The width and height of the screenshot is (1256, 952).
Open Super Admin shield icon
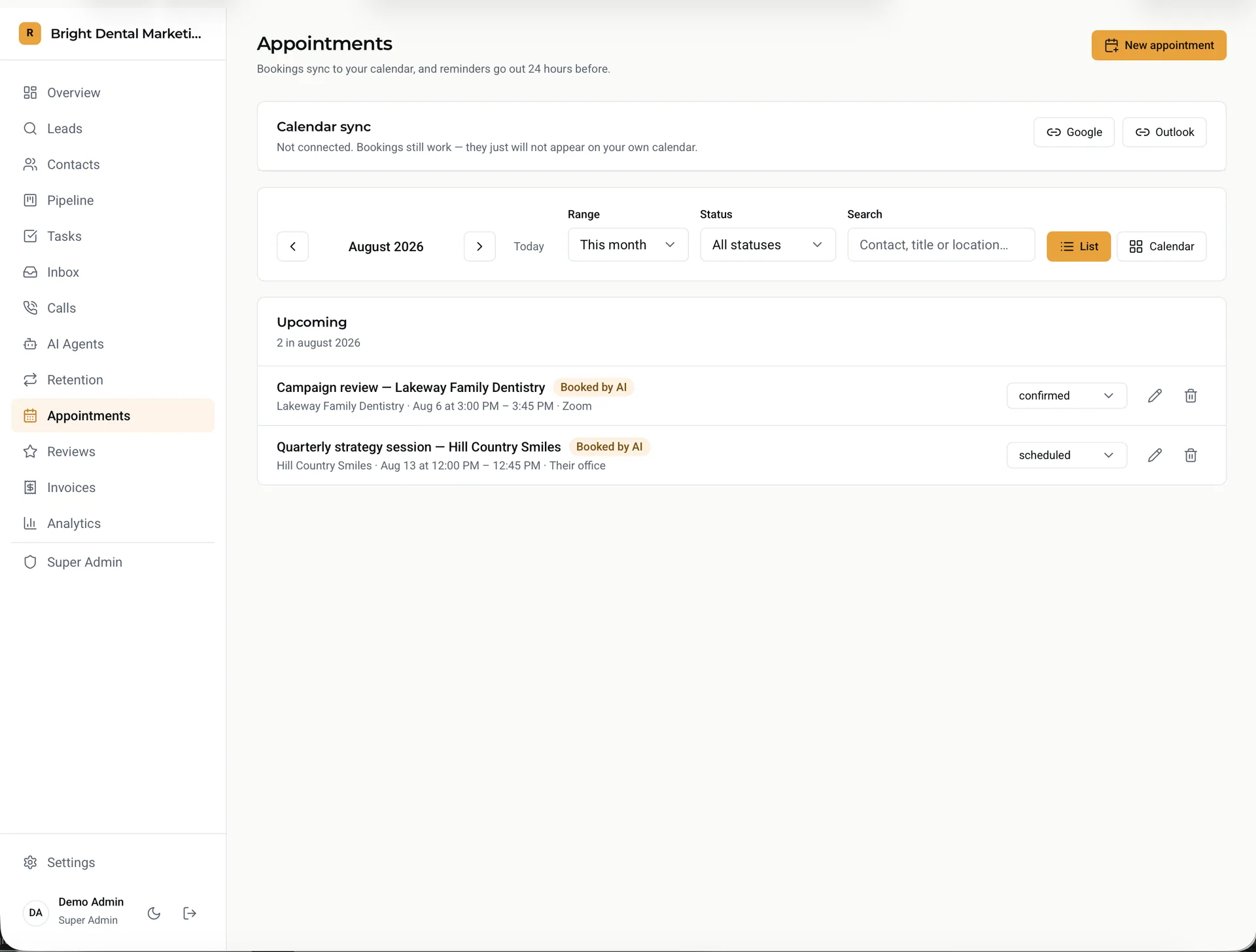point(30,562)
